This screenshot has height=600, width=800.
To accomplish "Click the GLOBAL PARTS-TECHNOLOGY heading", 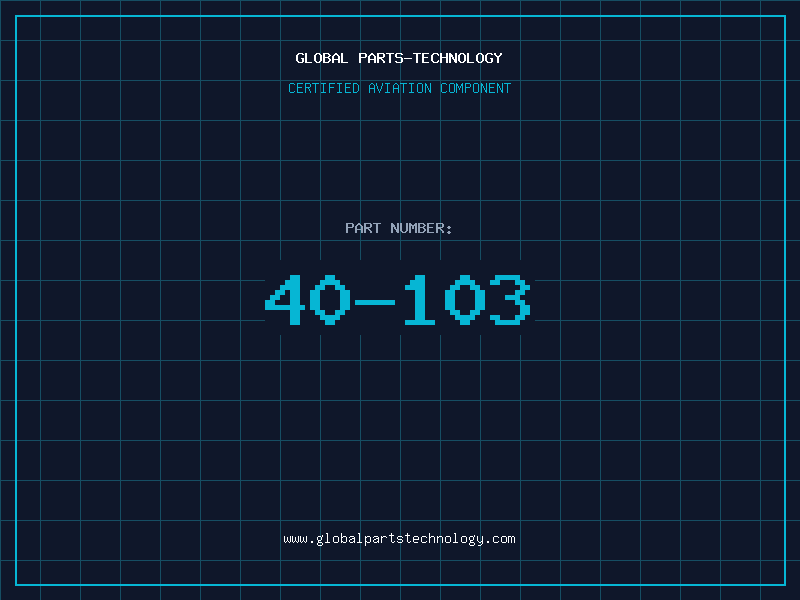I will point(399,58).
